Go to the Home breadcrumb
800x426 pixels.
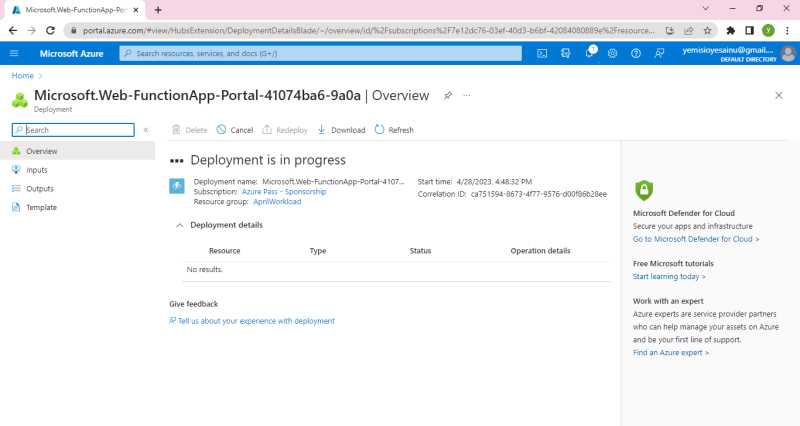coord(22,76)
